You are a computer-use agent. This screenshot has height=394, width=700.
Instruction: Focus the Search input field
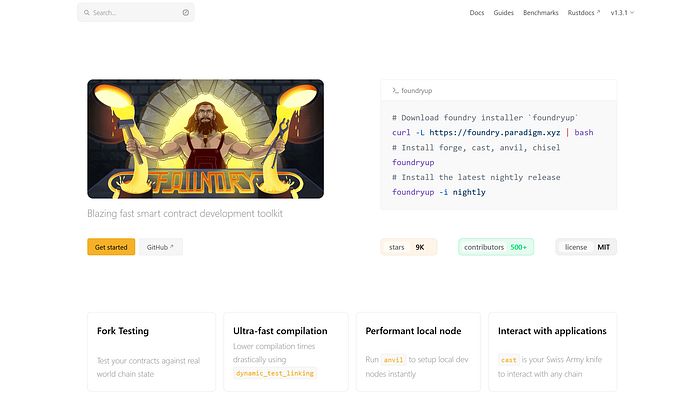pyautogui.click(x=136, y=12)
